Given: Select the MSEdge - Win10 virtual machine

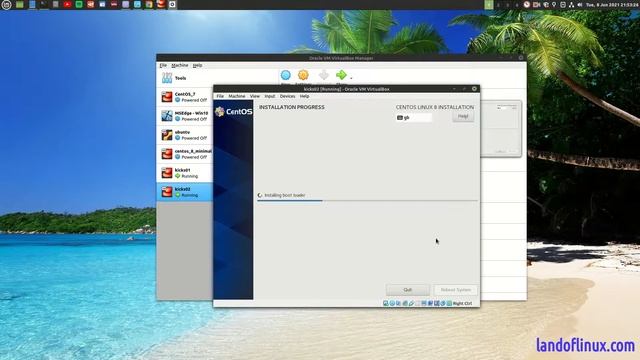Looking at the screenshot, I should point(184,116).
